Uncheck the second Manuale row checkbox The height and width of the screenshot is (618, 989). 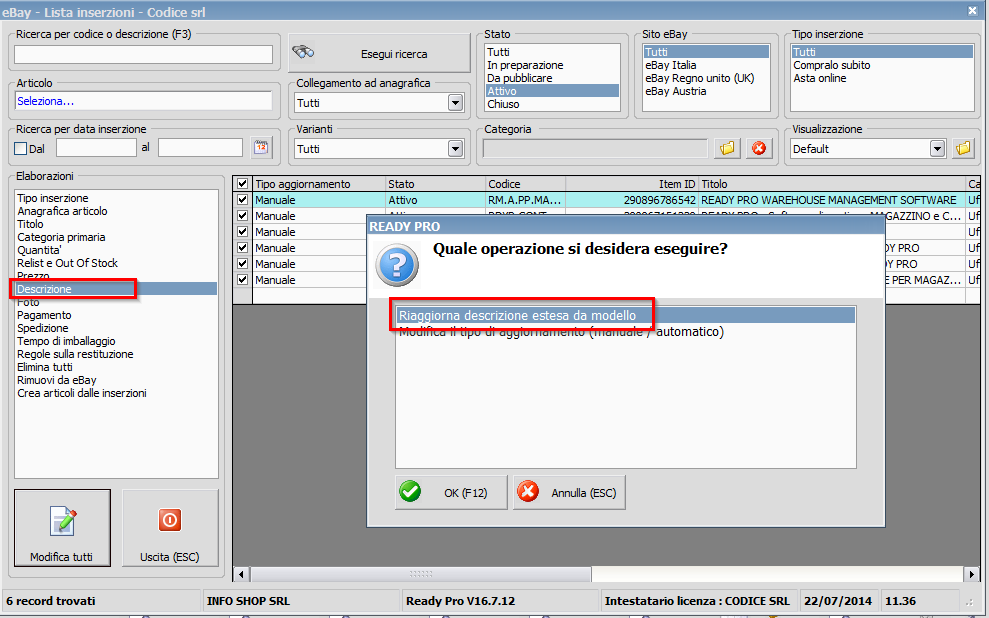pos(242,216)
